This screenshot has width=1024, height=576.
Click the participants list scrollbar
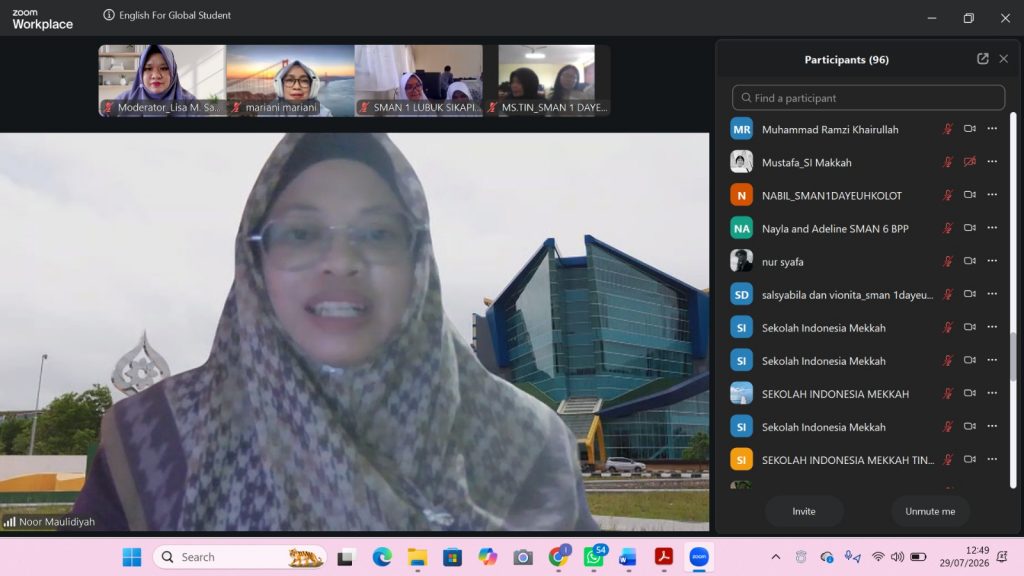[1013, 356]
